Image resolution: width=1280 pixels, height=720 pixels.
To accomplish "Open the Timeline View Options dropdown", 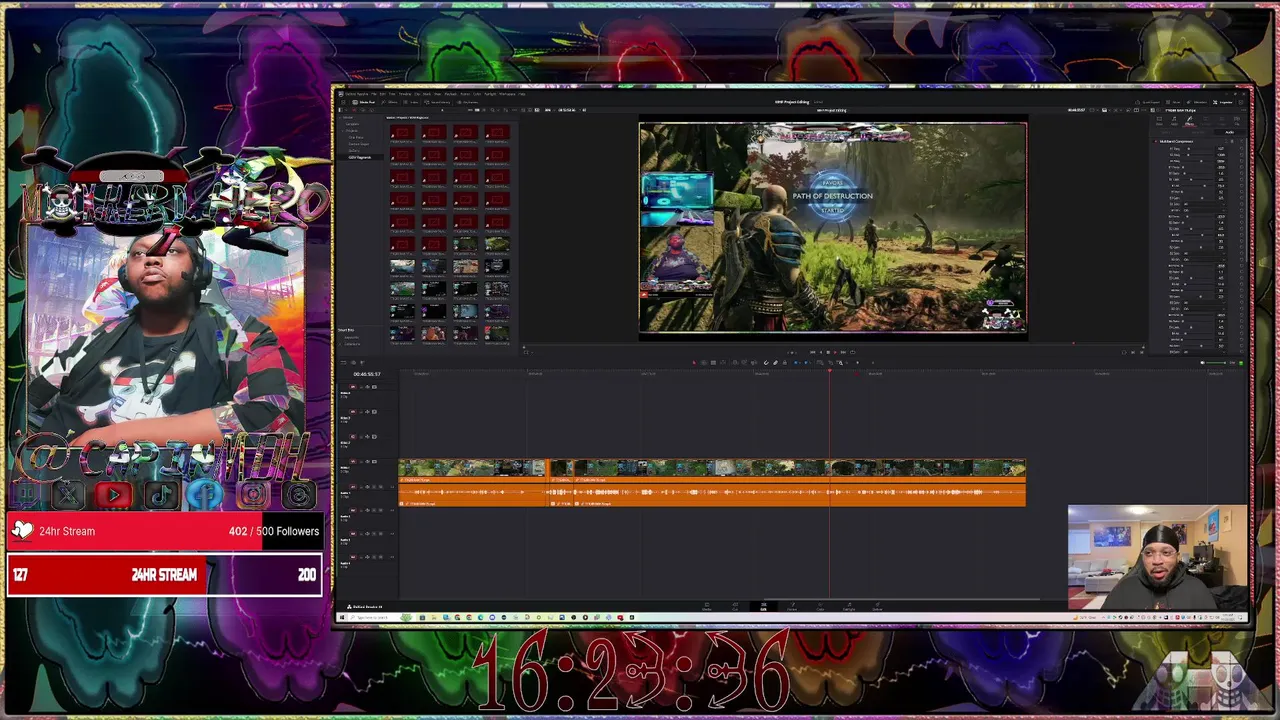I will coord(344,363).
